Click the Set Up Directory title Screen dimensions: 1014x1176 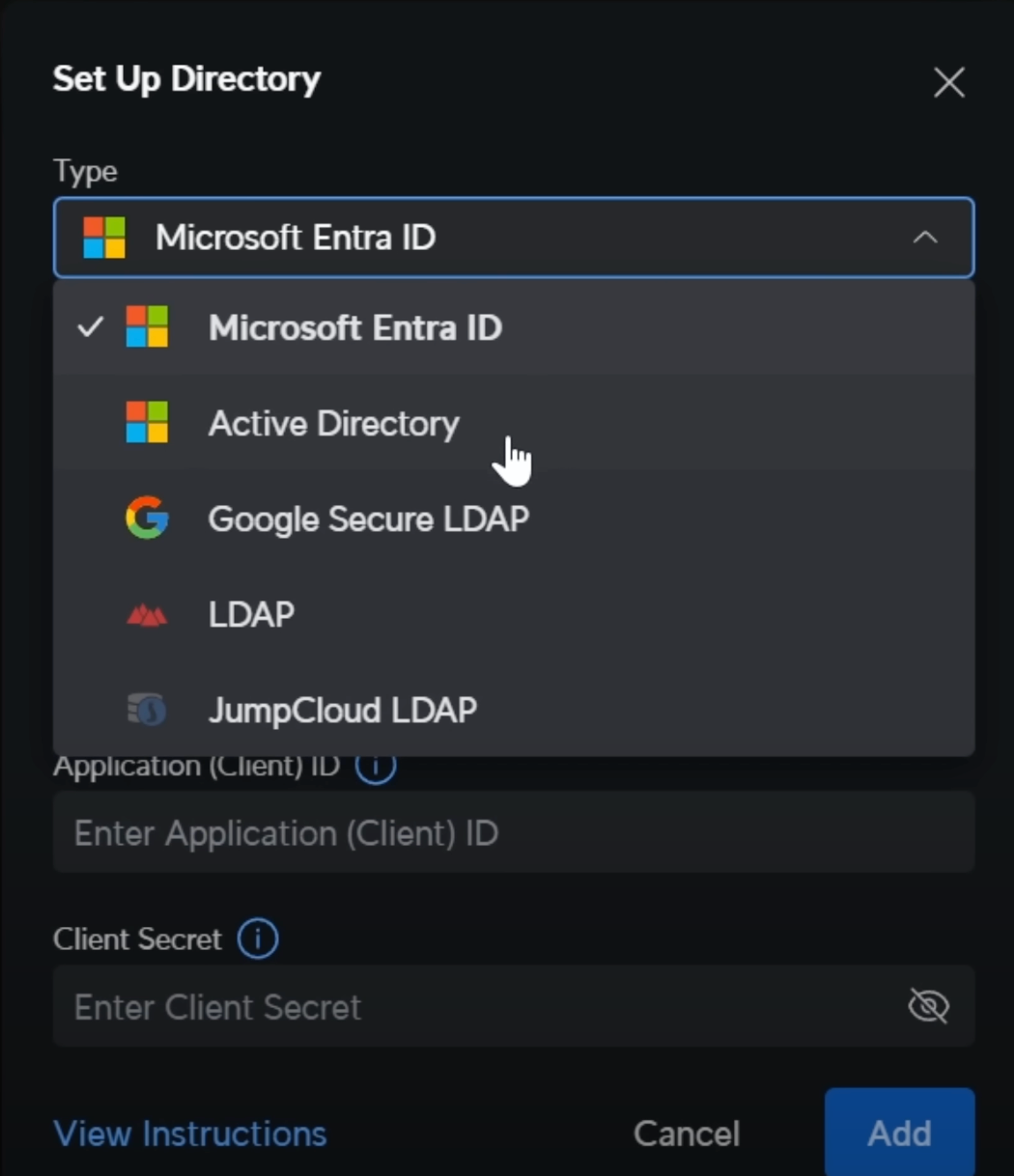186,79
